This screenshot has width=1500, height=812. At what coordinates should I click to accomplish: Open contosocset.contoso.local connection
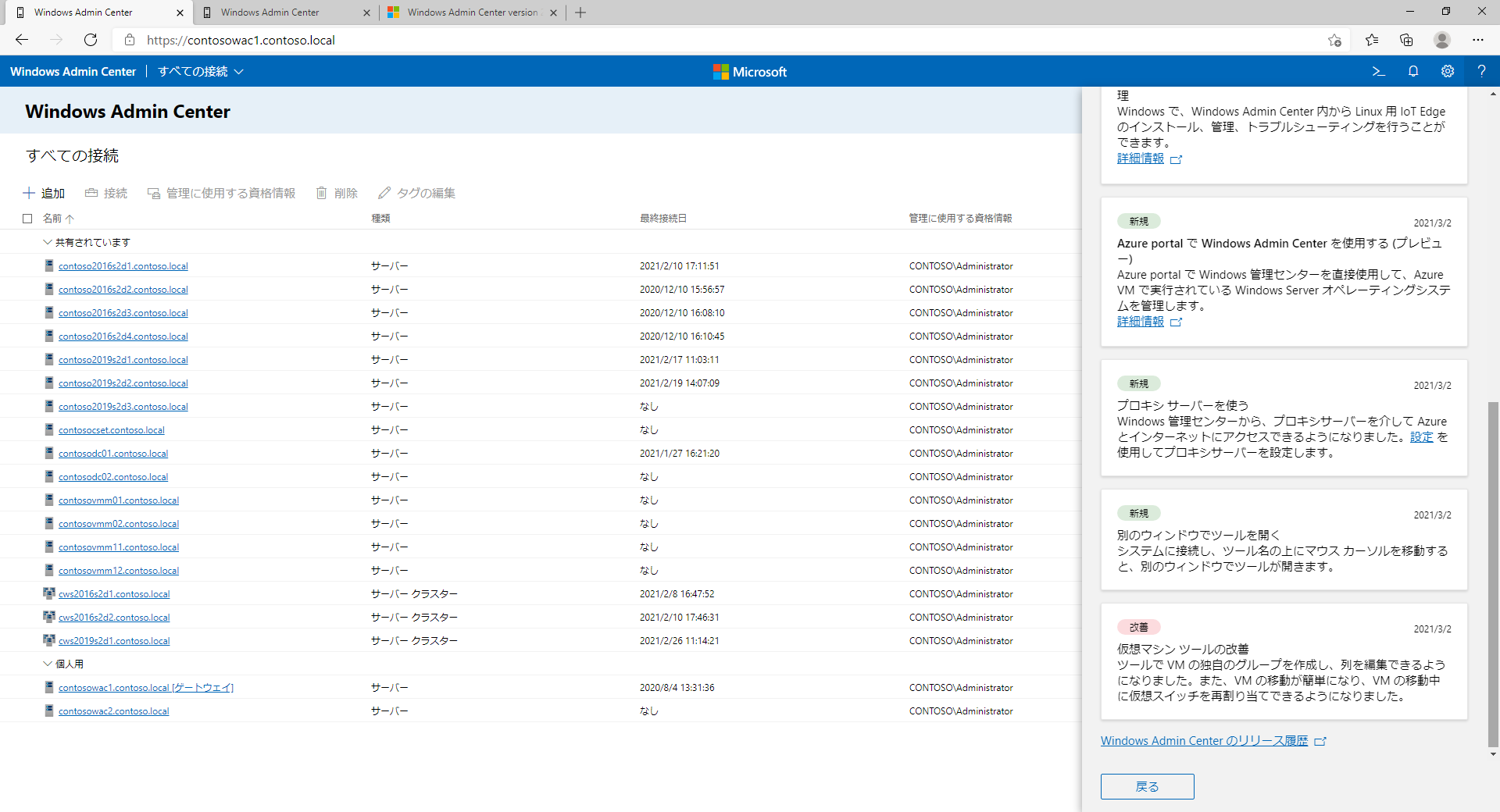coord(112,430)
